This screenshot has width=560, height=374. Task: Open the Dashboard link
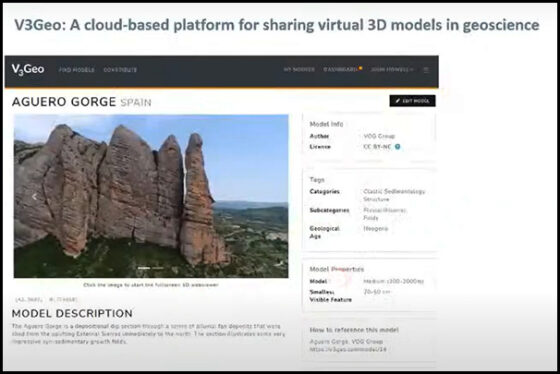pyautogui.click(x=340, y=69)
